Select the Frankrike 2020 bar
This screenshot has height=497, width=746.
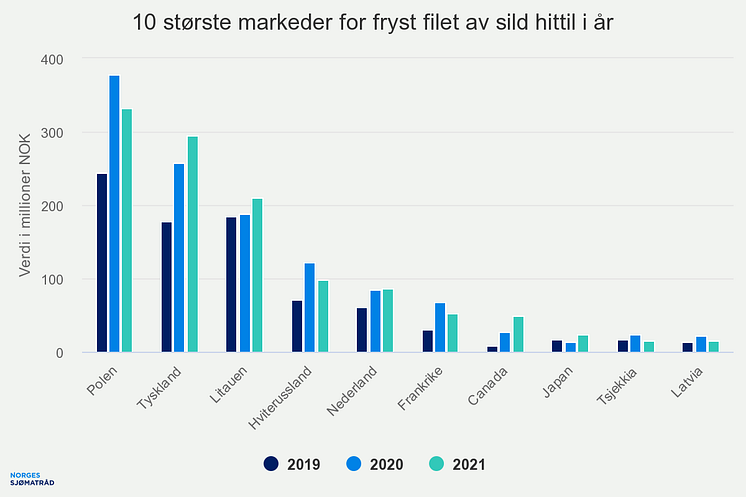click(x=440, y=328)
